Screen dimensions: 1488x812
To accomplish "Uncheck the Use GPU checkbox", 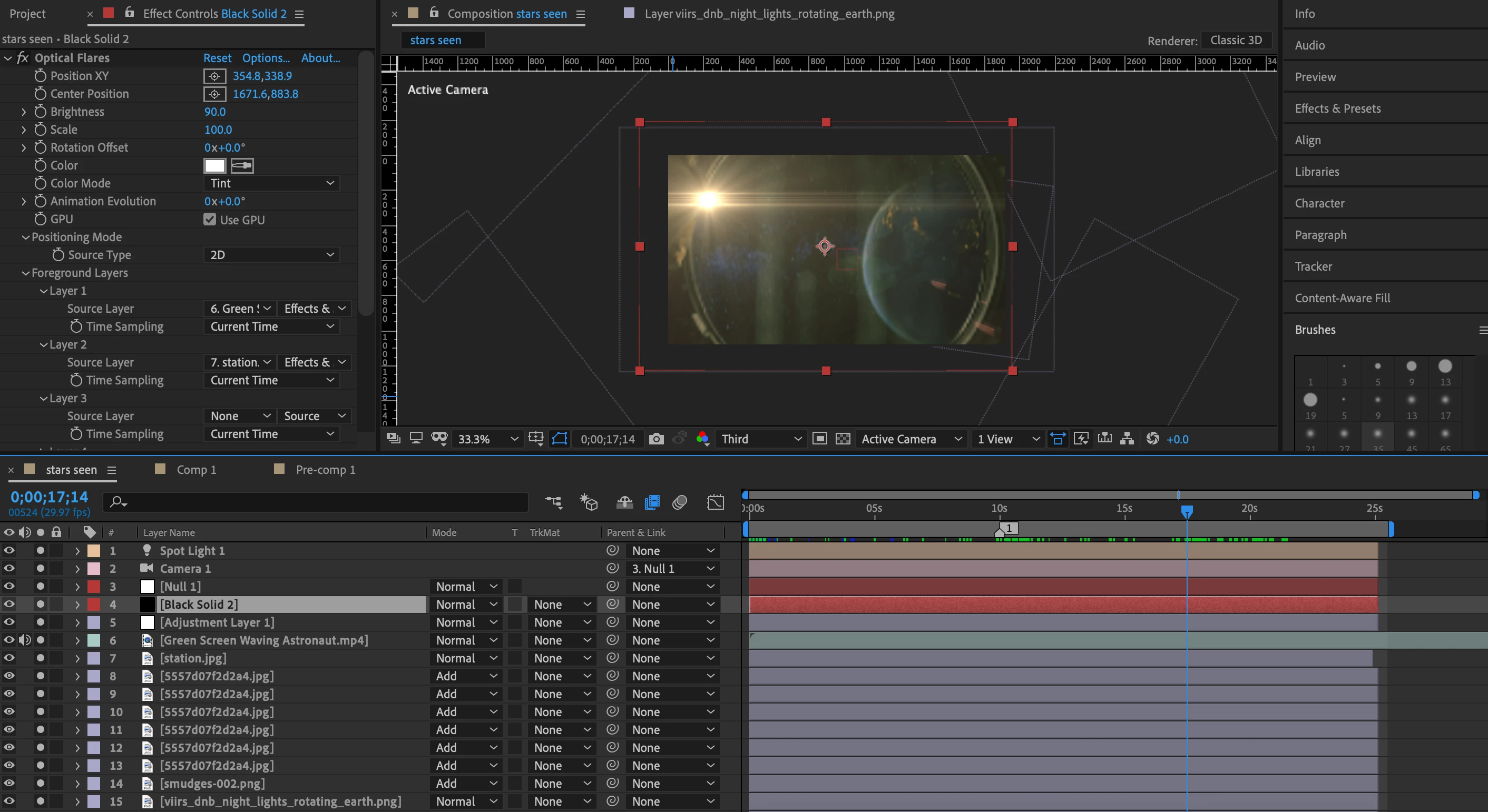I will tap(210, 219).
